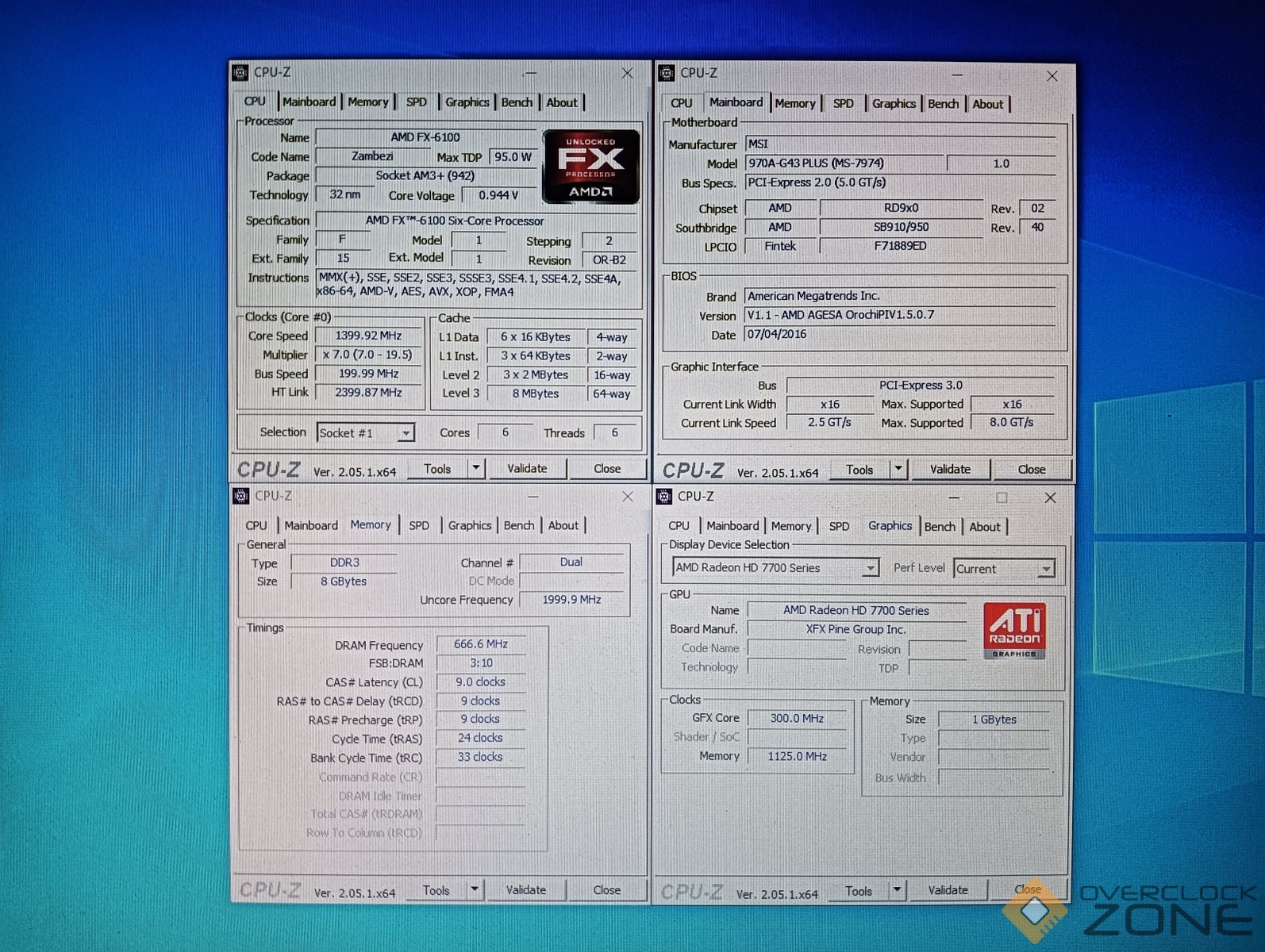The image size is (1265, 952).
Task: Click the Tools button in the memory window
Action: pos(436,890)
